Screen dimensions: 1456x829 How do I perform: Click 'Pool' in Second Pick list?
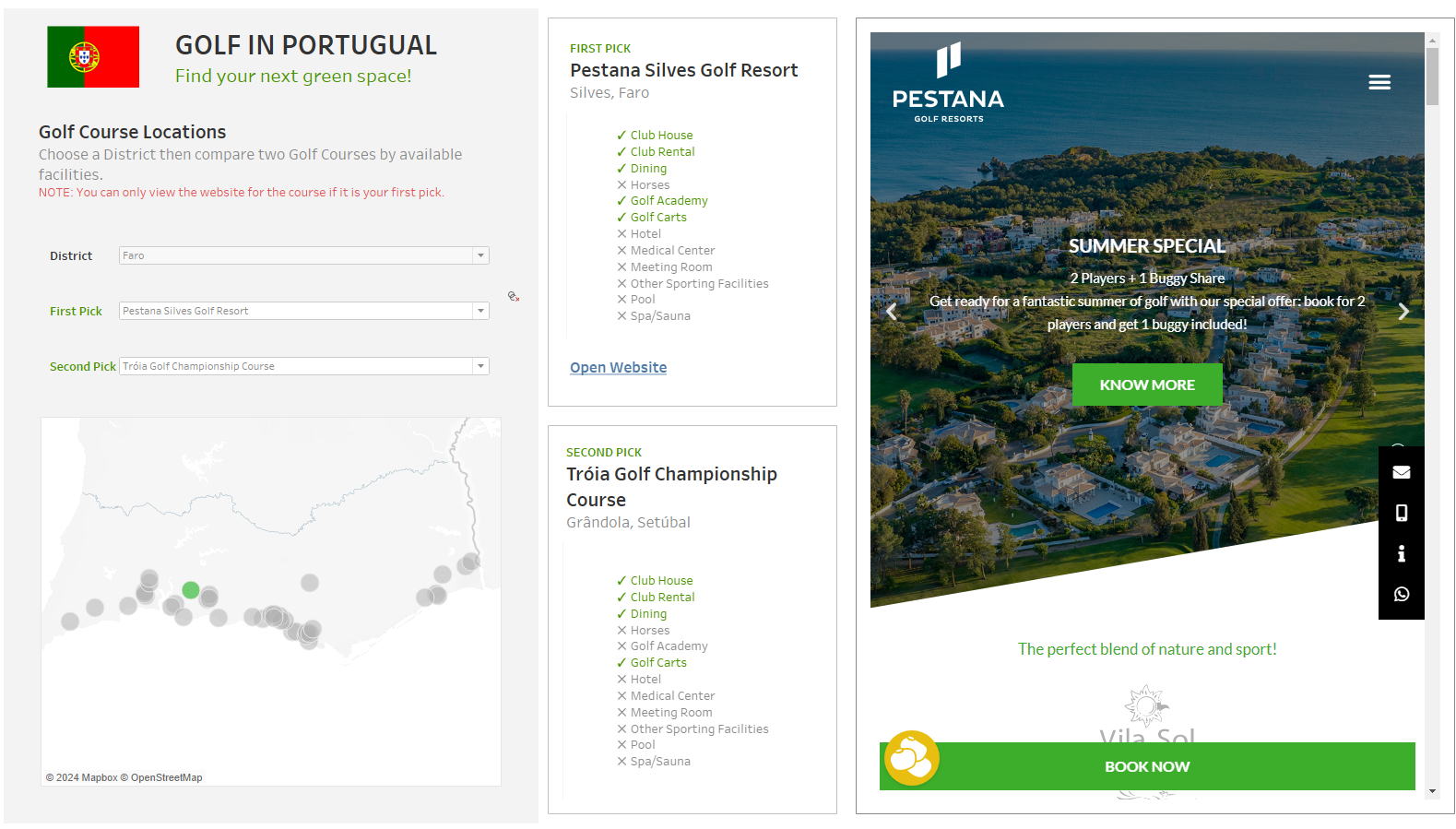coord(643,744)
